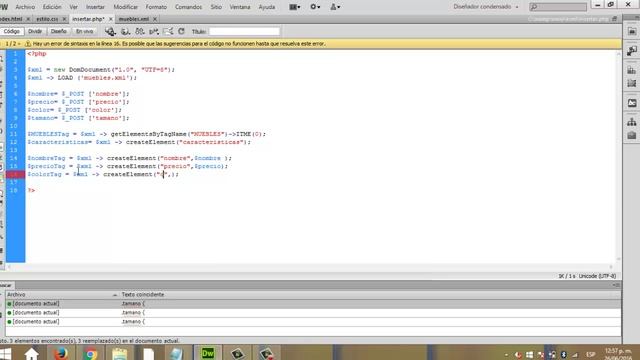The height and width of the screenshot is (360, 640).
Task: Select the third [documento actual] result row
Action: [x=313, y=322]
